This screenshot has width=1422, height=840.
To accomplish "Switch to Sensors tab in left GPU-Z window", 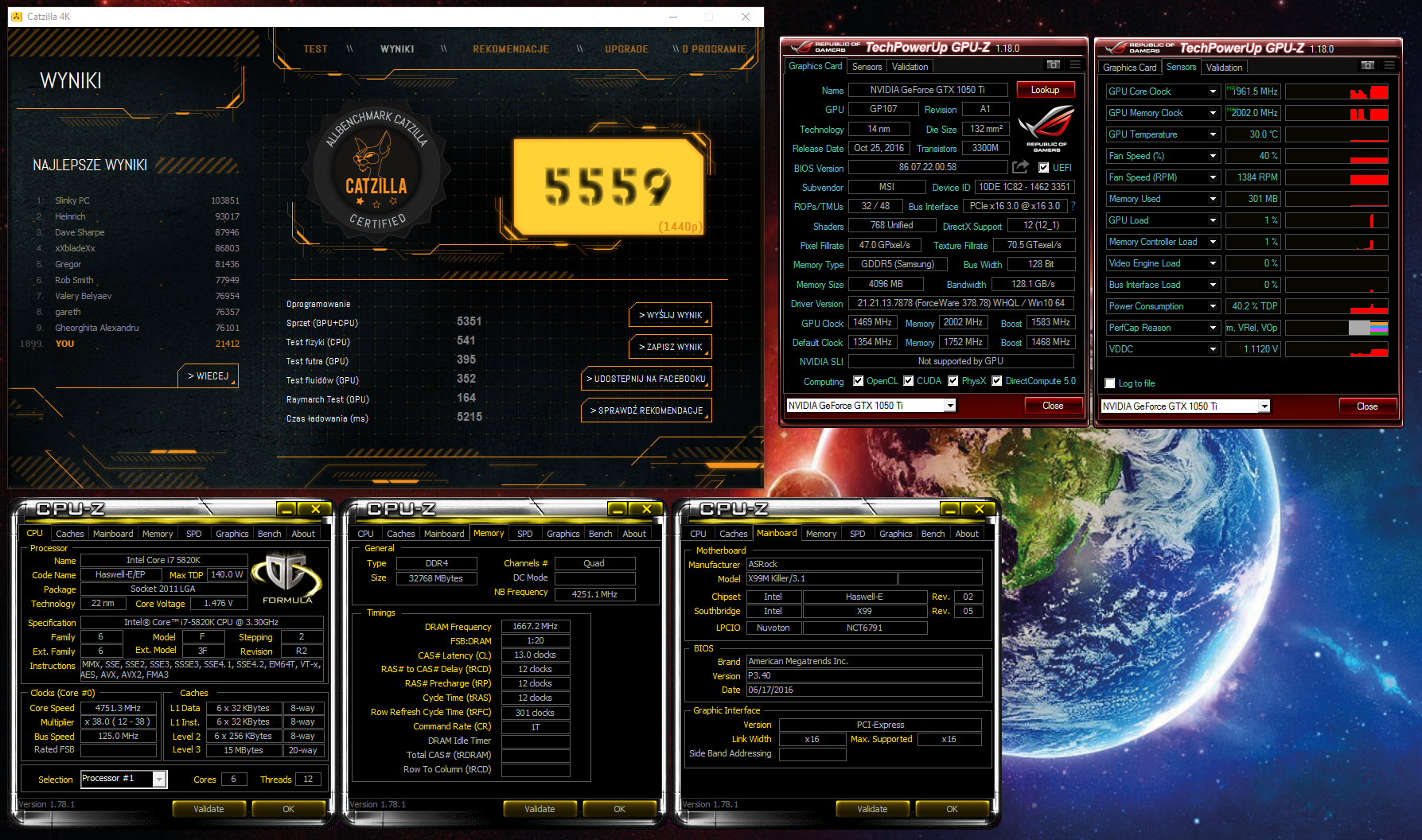I will pos(867,67).
